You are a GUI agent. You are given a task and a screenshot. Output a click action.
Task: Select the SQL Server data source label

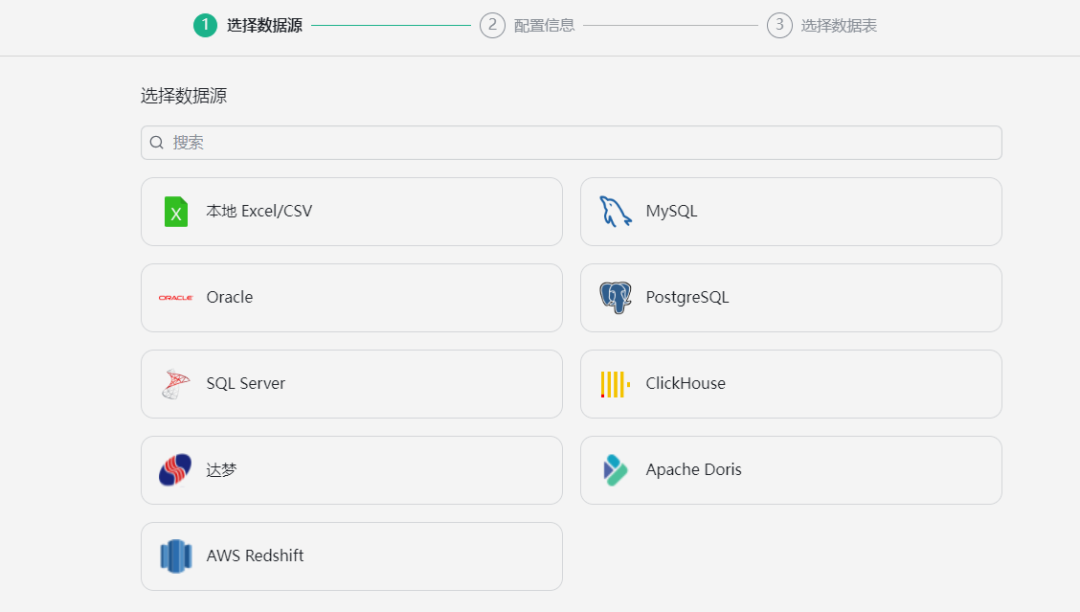[x=246, y=383]
